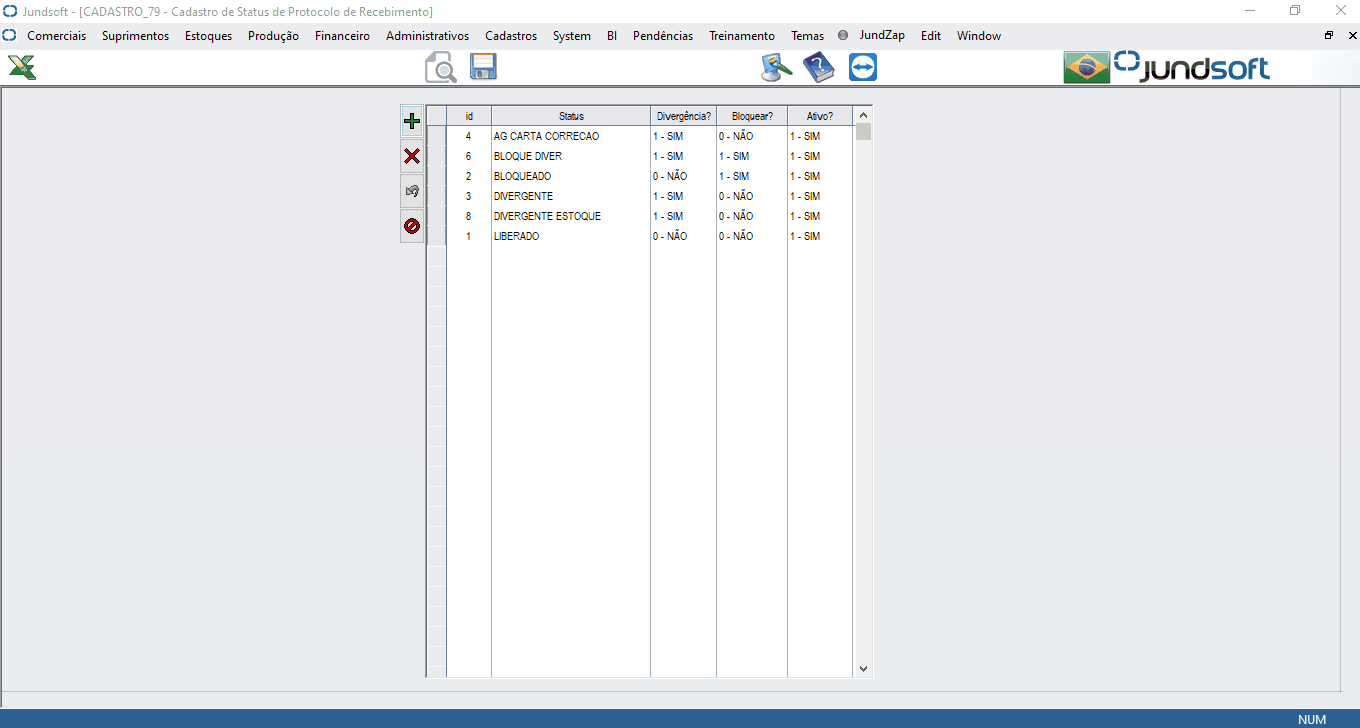Open the Estoques menu
Viewport: 1360px width, 728px height.
coord(208,35)
